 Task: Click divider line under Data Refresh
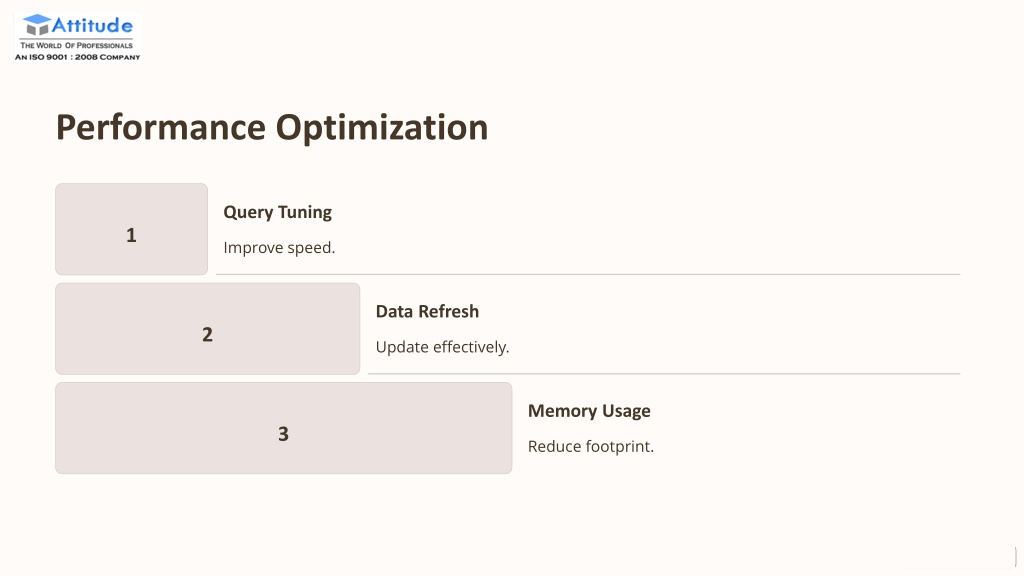pyautogui.click(x=664, y=374)
